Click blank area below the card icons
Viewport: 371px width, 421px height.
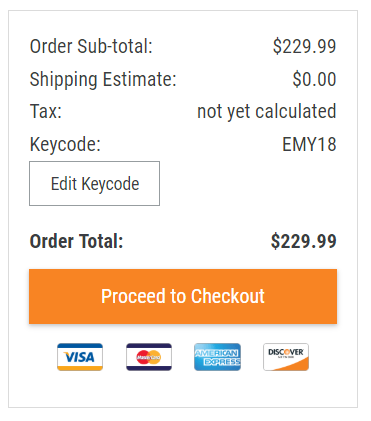pyautogui.click(x=183, y=389)
